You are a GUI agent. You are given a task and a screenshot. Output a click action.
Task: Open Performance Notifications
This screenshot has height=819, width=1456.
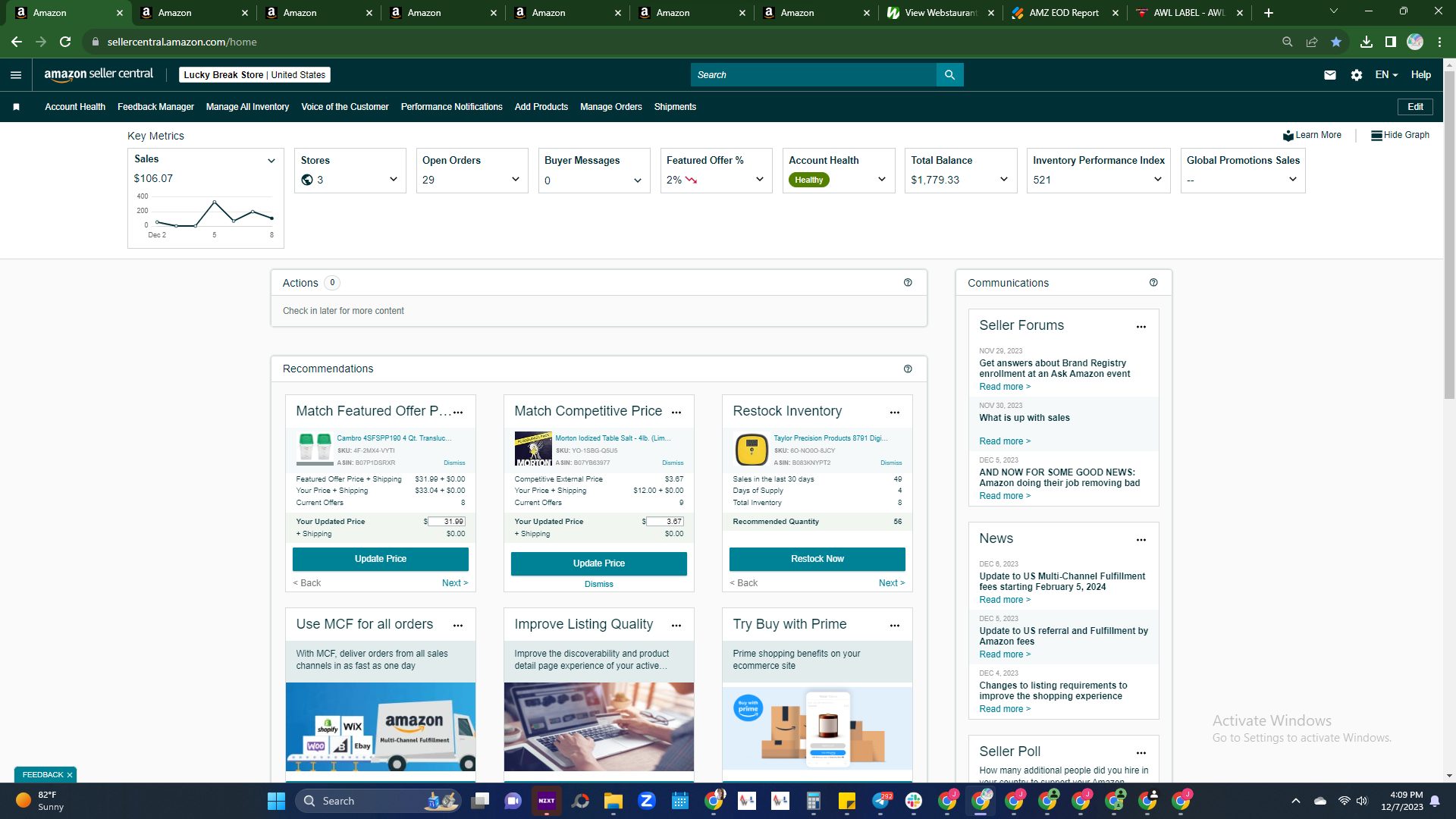452,107
